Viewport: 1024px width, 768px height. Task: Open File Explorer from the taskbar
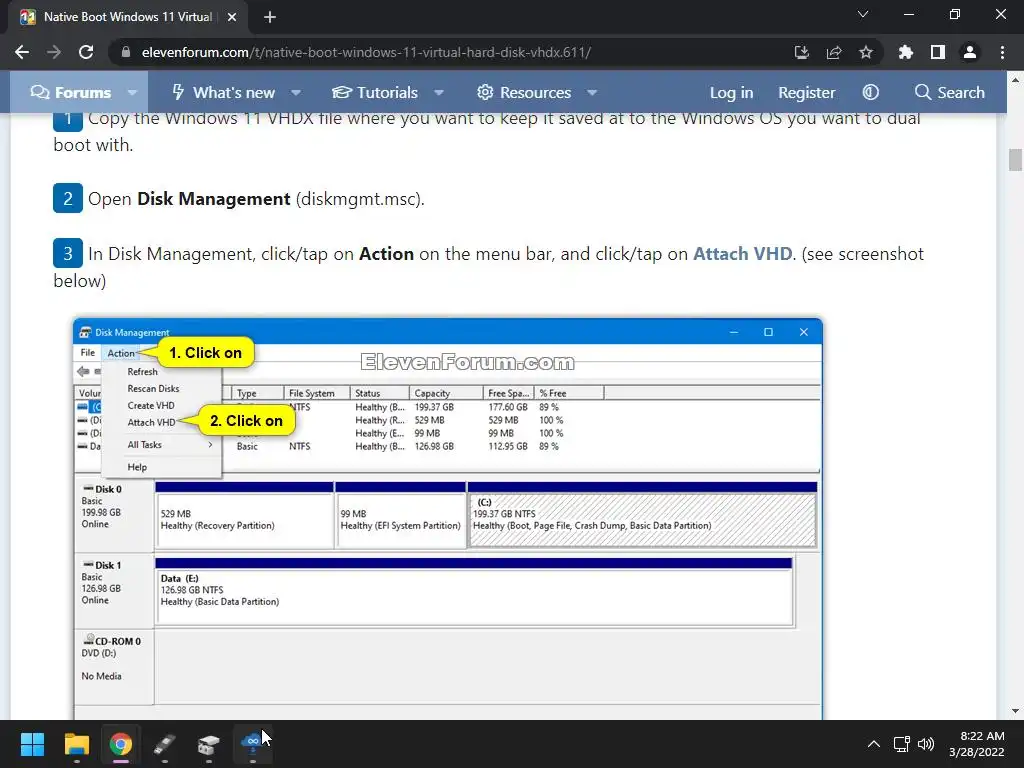pos(76,744)
